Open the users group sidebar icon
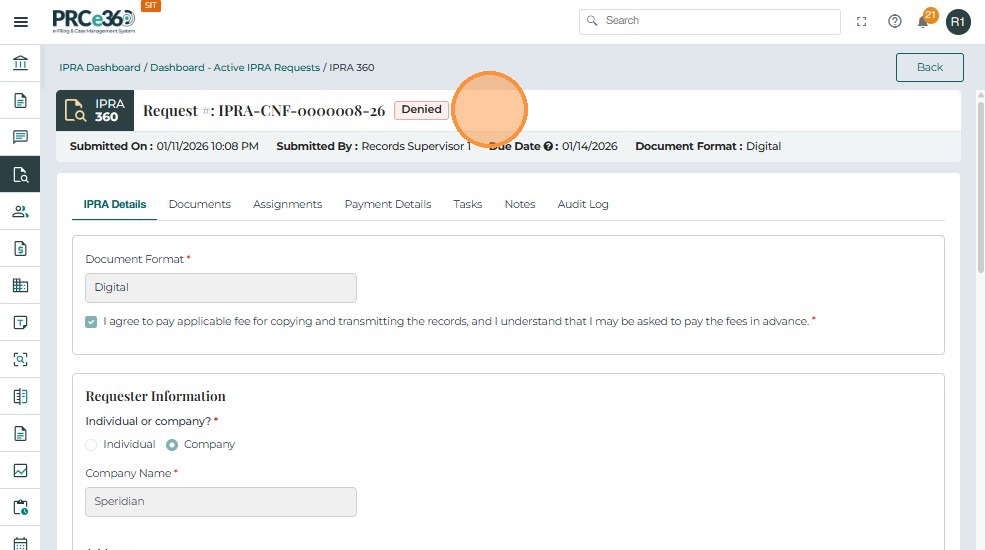Screen dimensions: 985x550 [20, 212]
